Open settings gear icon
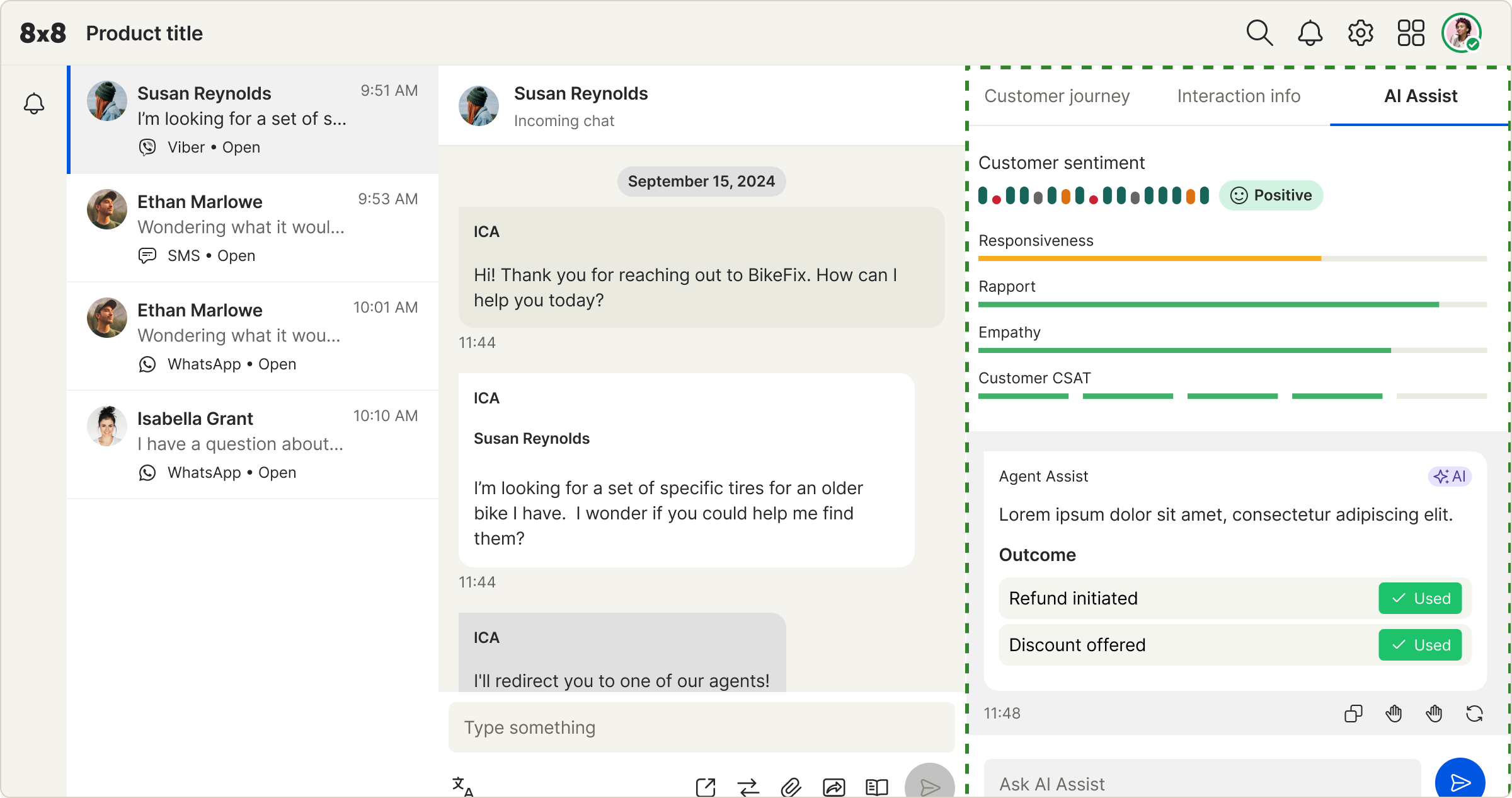Image resolution: width=1512 pixels, height=798 pixels. (x=1360, y=33)
